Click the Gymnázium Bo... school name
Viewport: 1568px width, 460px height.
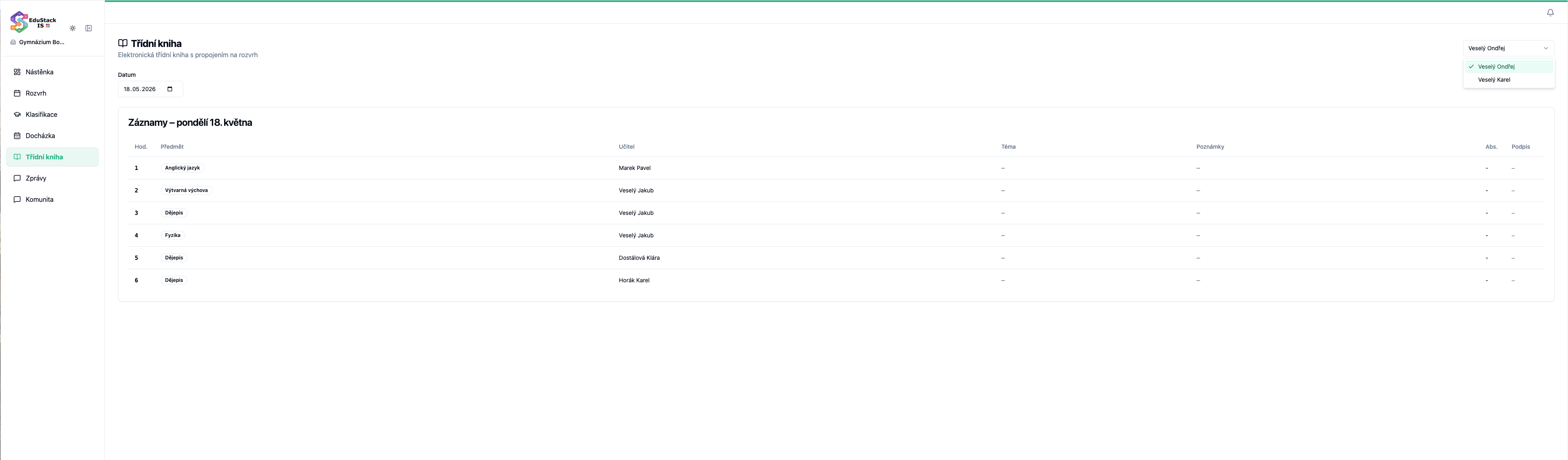[42, 42]
